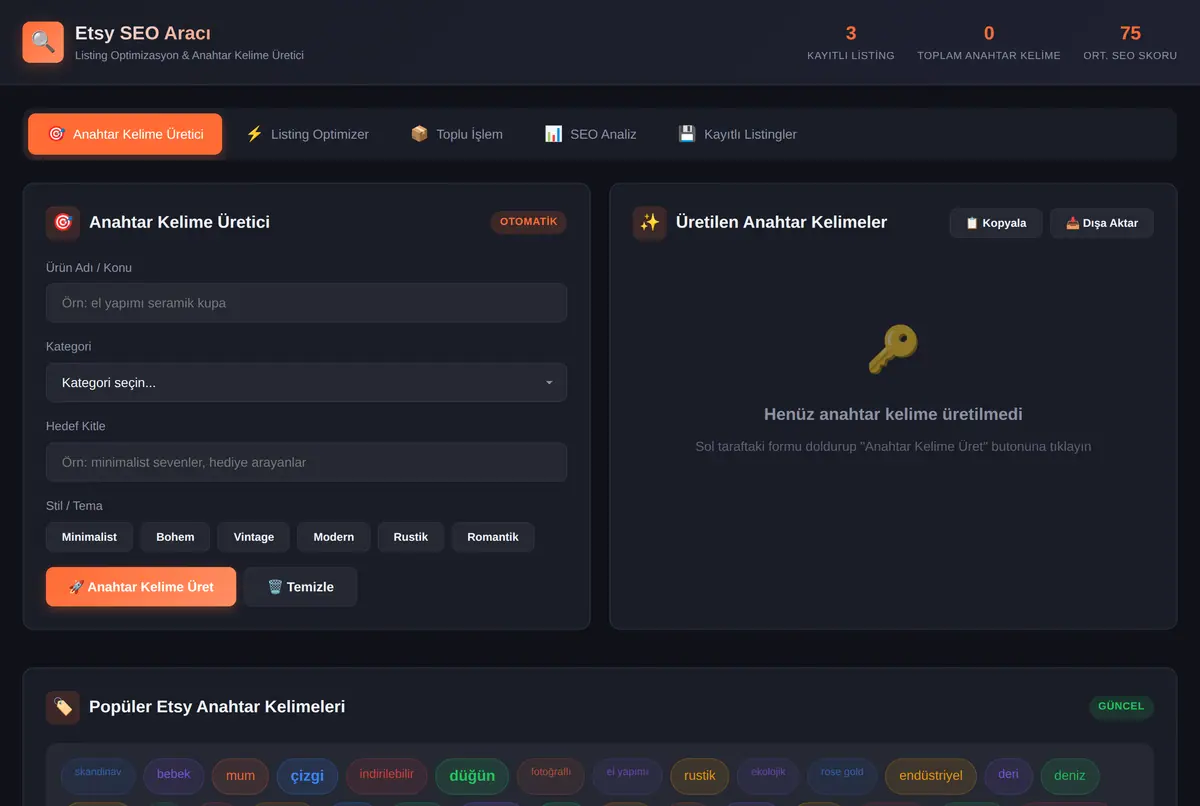Select the Rustik style chip

(x=411, y=537)
